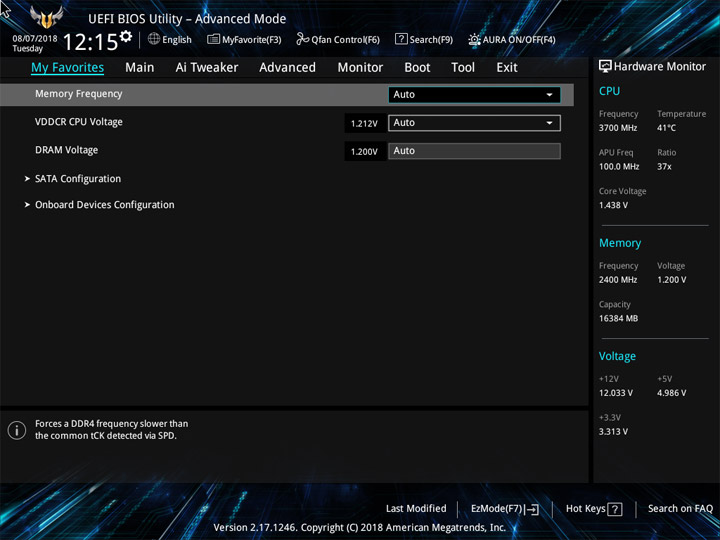
Task: Click the Voltage section heading
Action: [x=617, y=356]
